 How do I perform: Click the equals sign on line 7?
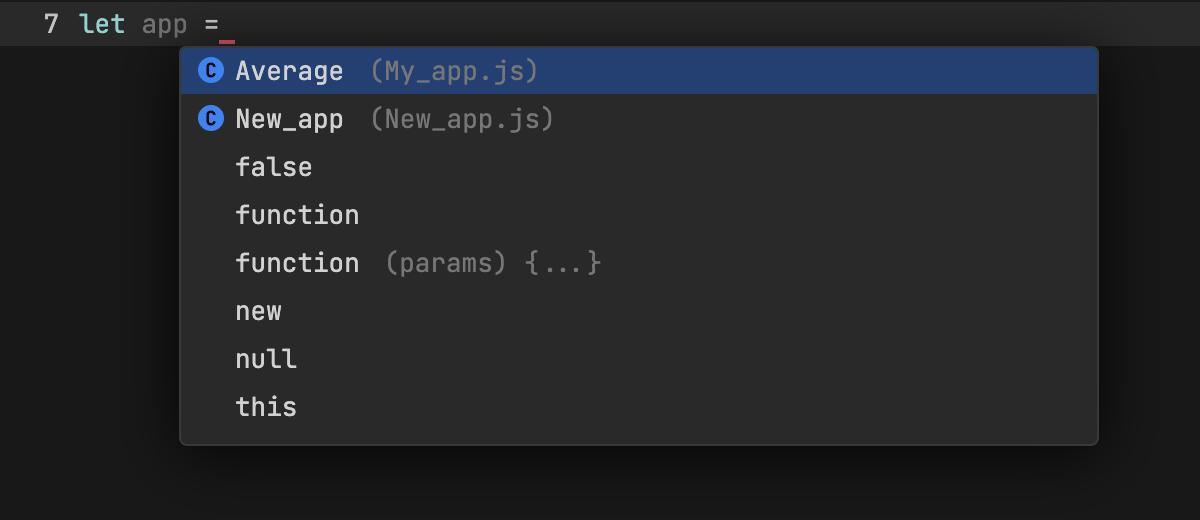[x=211, y=24]
